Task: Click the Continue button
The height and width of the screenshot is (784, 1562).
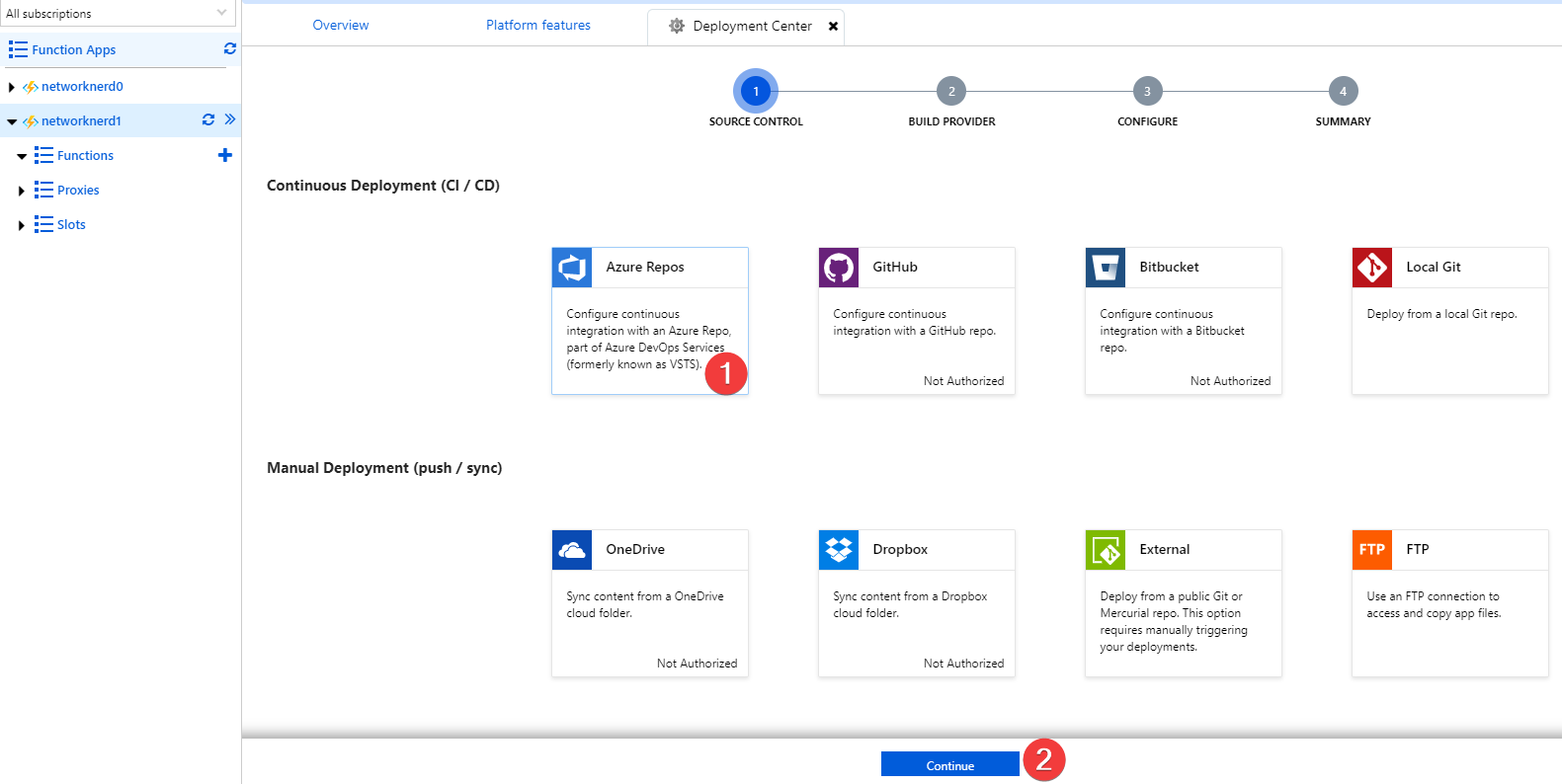Action: [x=950, y=764]
